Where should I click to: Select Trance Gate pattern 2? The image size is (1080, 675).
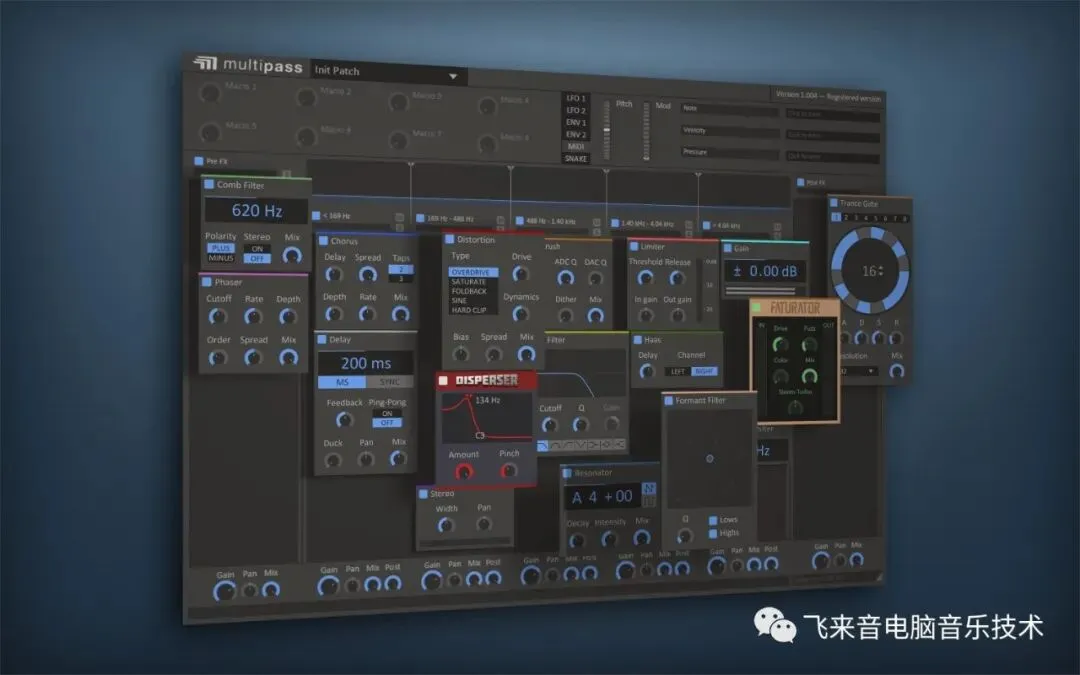(x=846, y=218)
